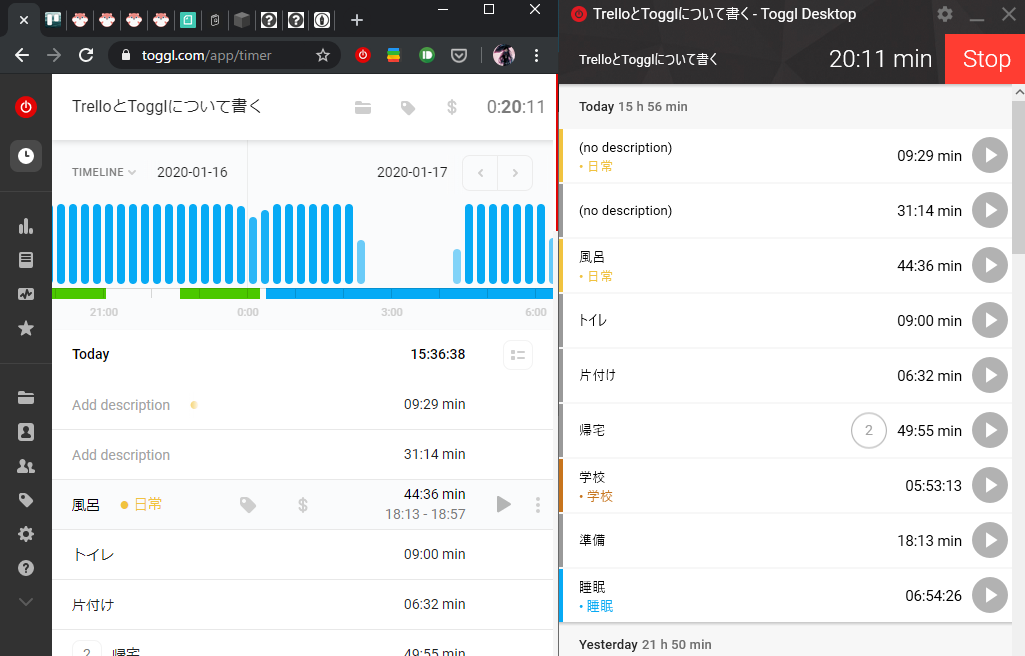Continue the 風呂 entry in Toggl Desktop
Screen dimensions: 1025x656
pyautogui.click(x=990, y=265)
